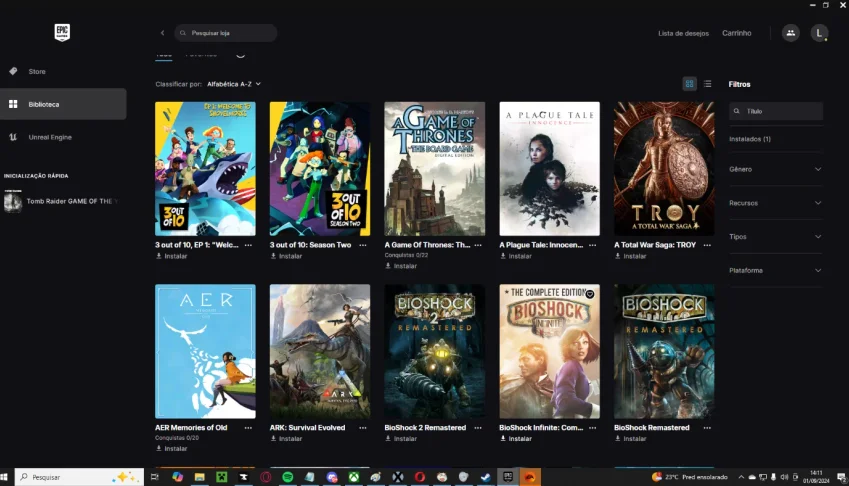
Task: Install BioShock 2 Remastered
Action: [401, 438]
